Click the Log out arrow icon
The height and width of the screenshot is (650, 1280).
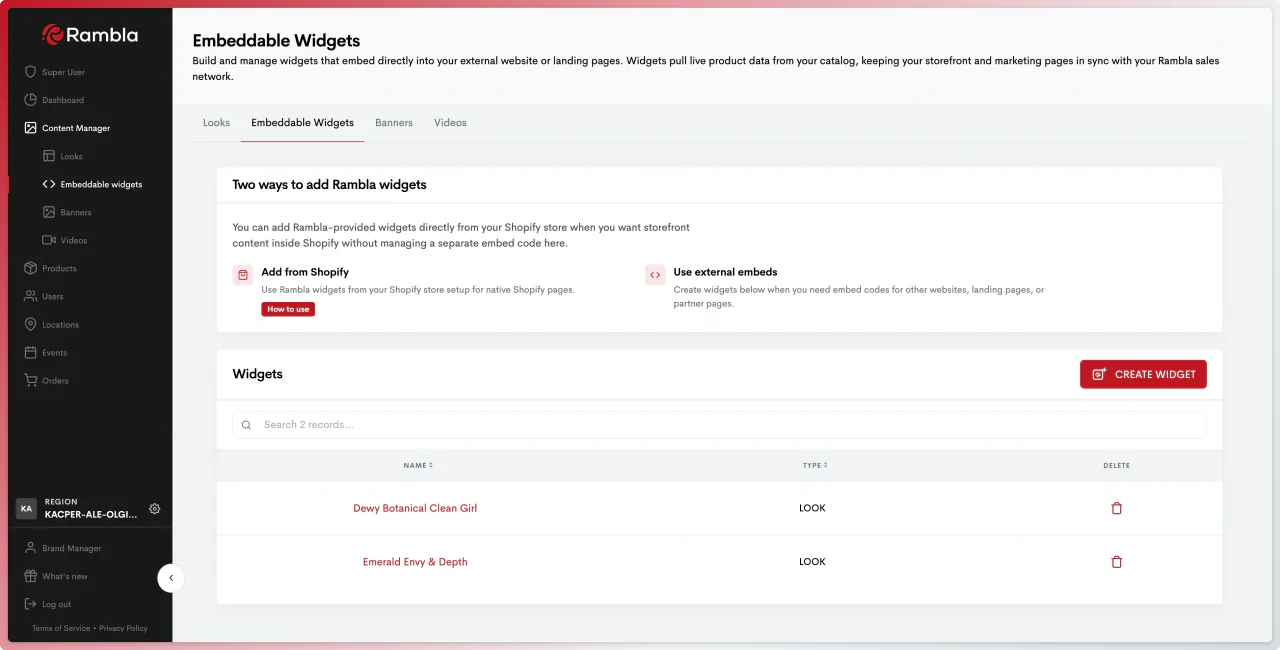pos(31,604)
